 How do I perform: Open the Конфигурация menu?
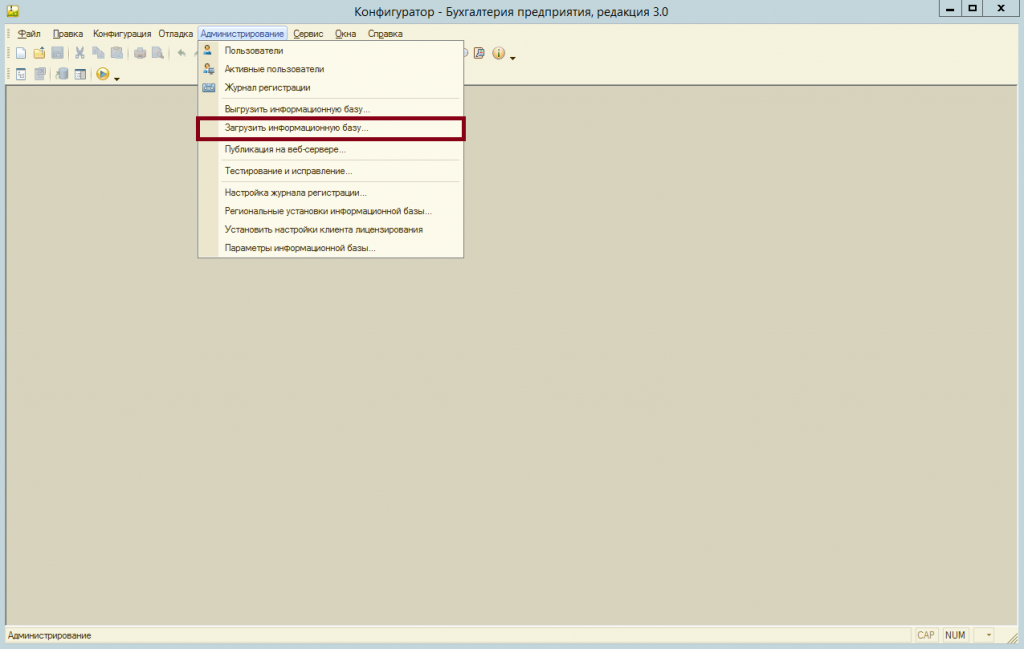click(x=122, y=34)
